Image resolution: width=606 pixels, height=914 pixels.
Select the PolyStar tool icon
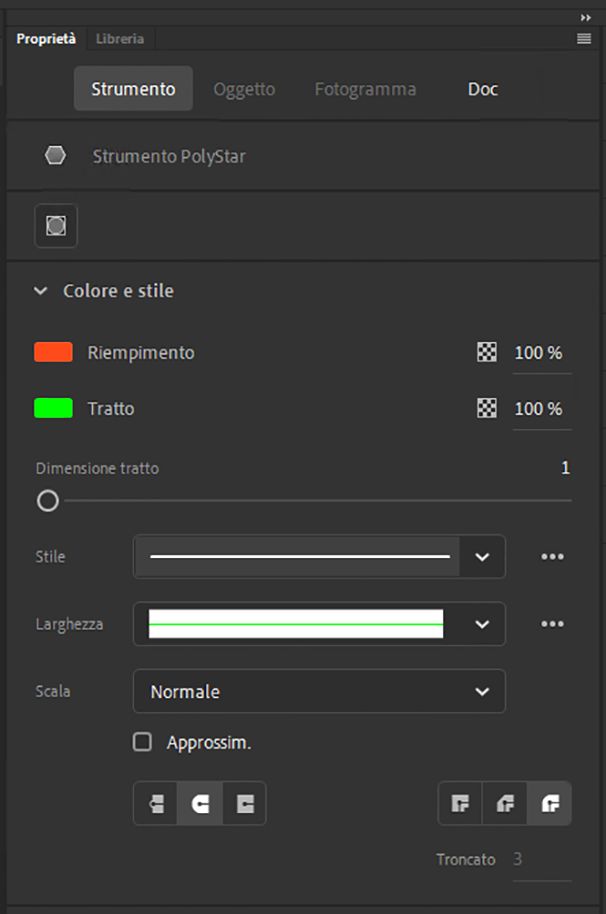[x=54, y=155]
